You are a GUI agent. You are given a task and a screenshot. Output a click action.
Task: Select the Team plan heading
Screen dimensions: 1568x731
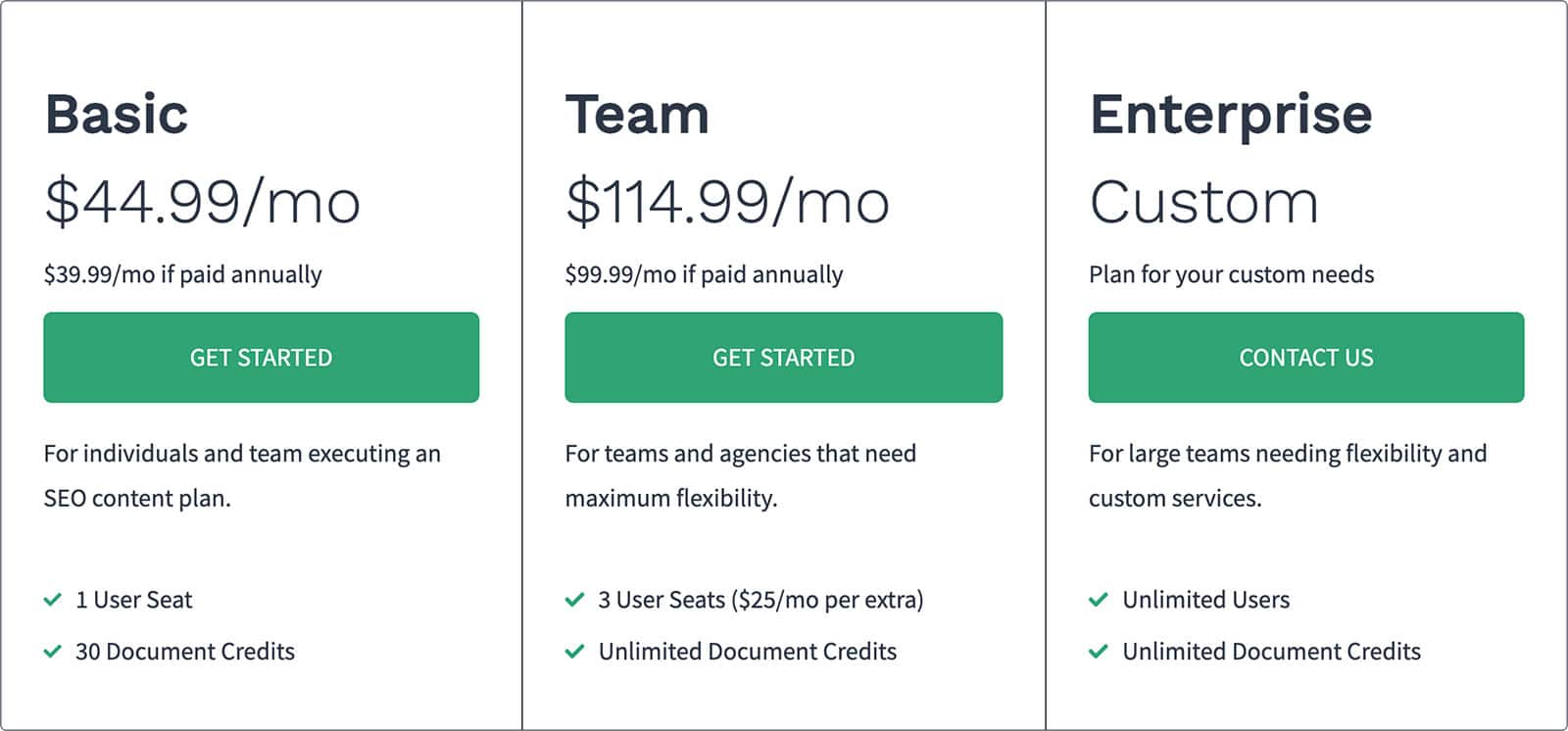(637, 114)
